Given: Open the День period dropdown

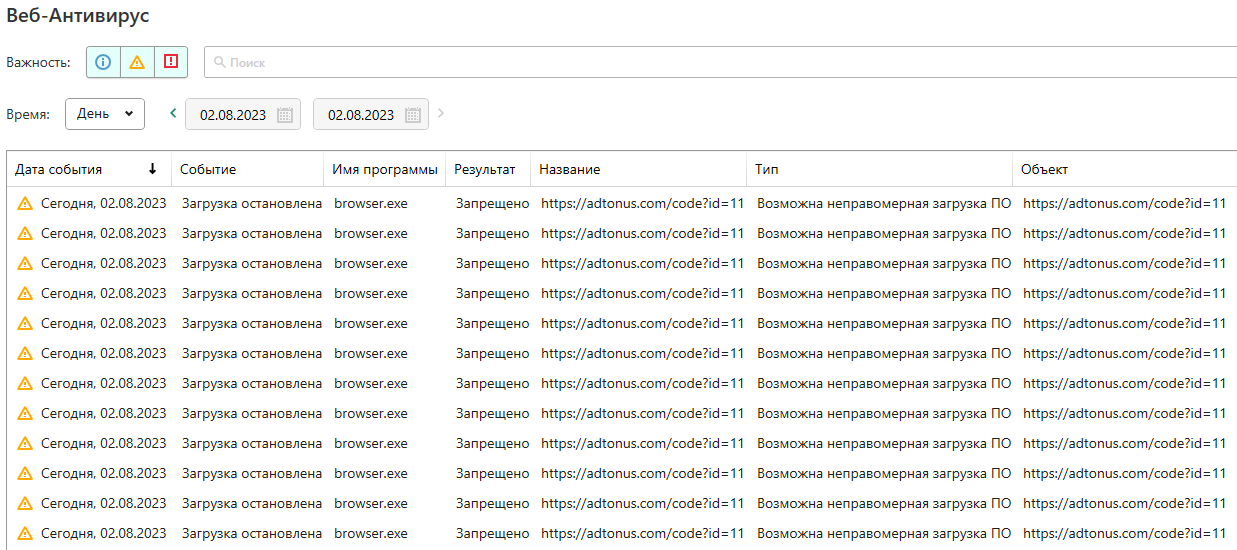Looking at the screenshot, I should point(105,114).
